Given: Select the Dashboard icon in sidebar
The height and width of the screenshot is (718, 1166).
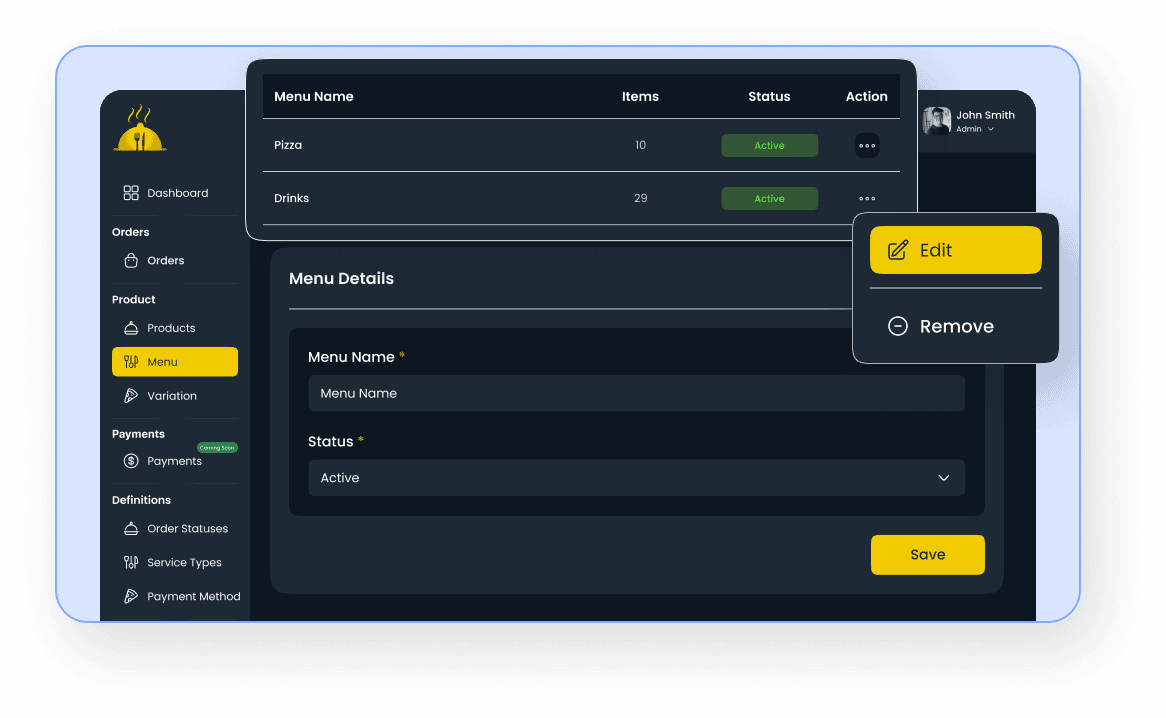Looking at the screenshot, I should [x=131, y=192].
